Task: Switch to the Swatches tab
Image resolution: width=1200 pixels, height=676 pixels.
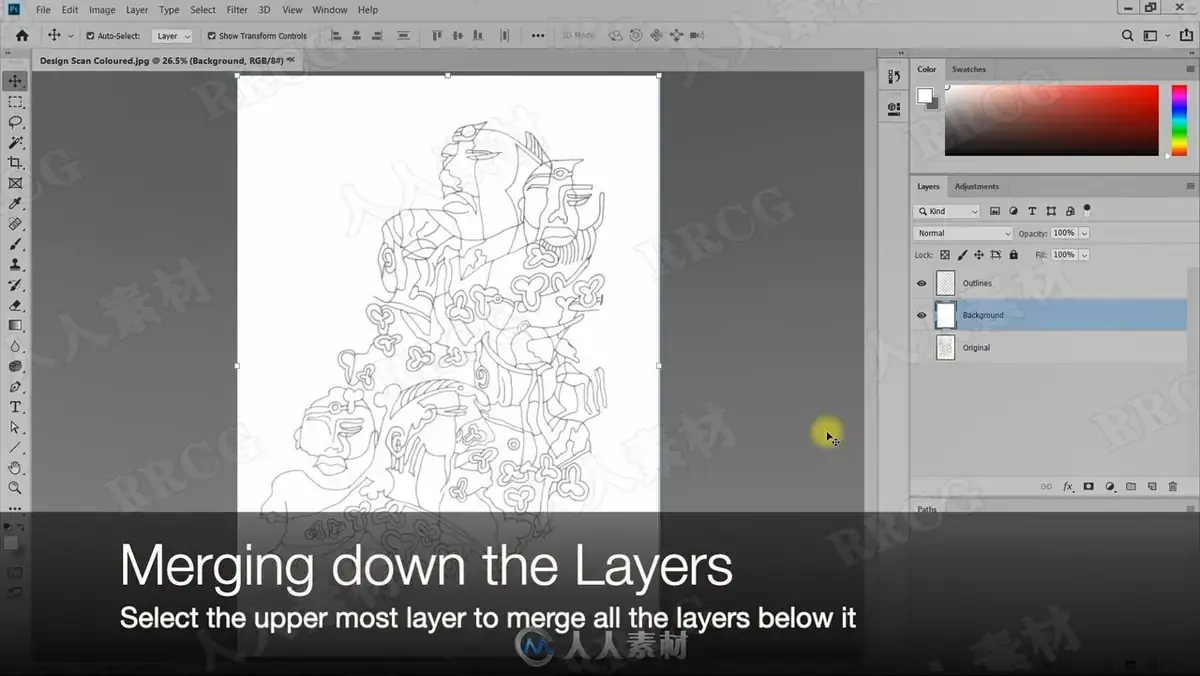Action: tap(968, 69)
